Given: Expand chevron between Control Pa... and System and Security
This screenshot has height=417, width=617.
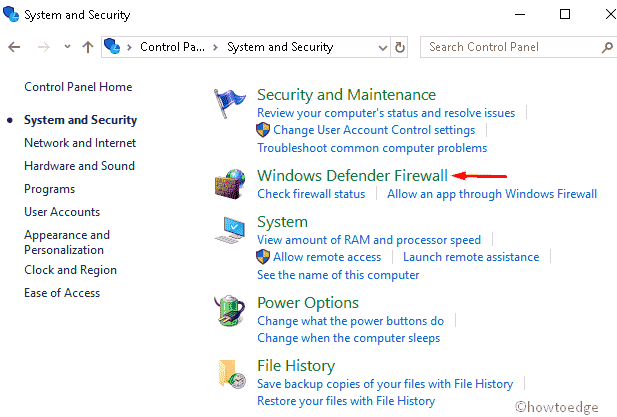Looking at the screenshot, I should coord(215,48).
